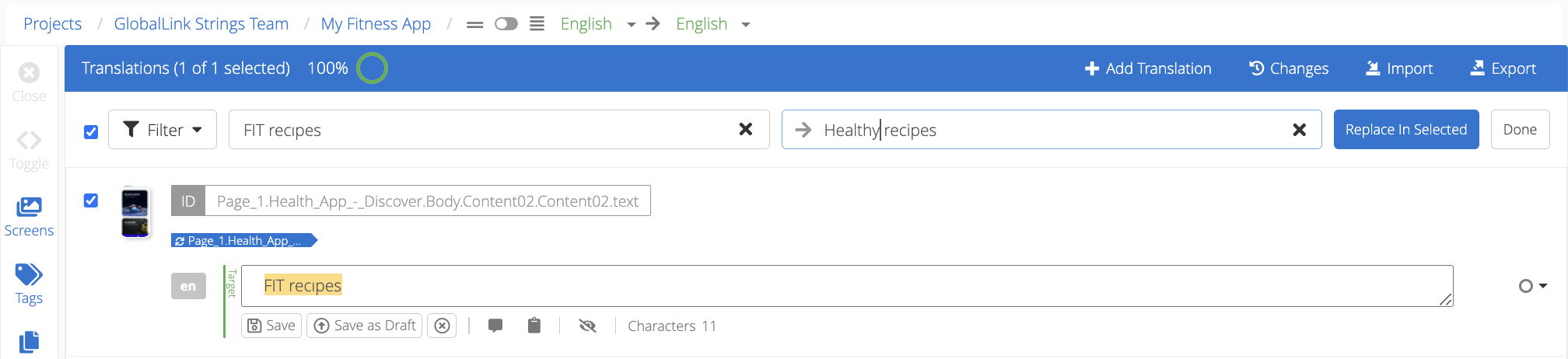Open the Tags sidebar icon
Screen dimensions: 1568x359
pos(29,274)
